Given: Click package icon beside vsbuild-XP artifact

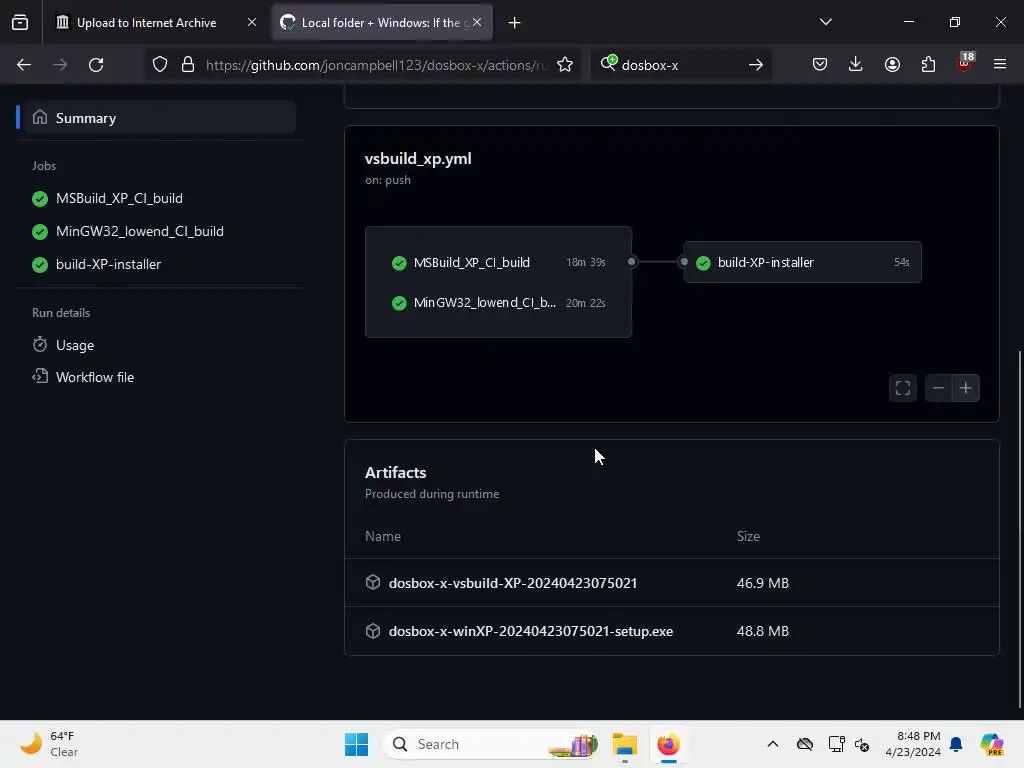Looking at the screenshot, I should pos(373,583).
